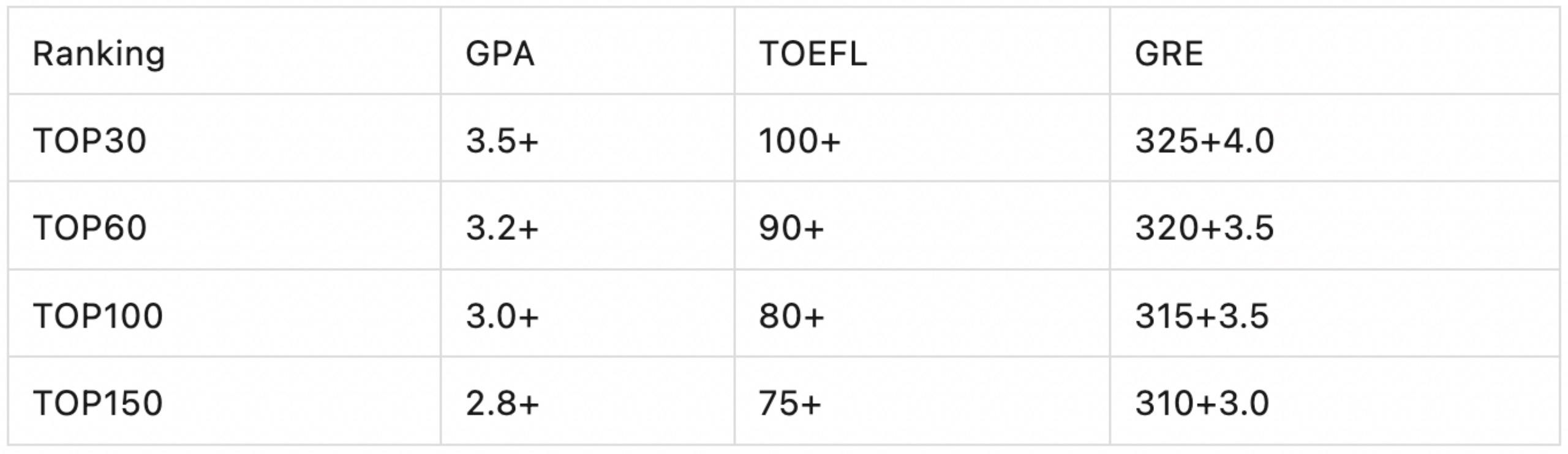Click the 75+ TOEFL cell
This screenshot has width=1568, height=454.
pyautogui.click(x=790, y=403)
